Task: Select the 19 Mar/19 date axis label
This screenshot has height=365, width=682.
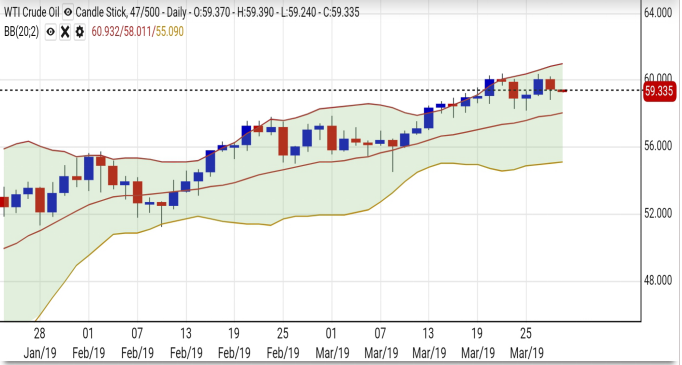Action: coord(478,343)
